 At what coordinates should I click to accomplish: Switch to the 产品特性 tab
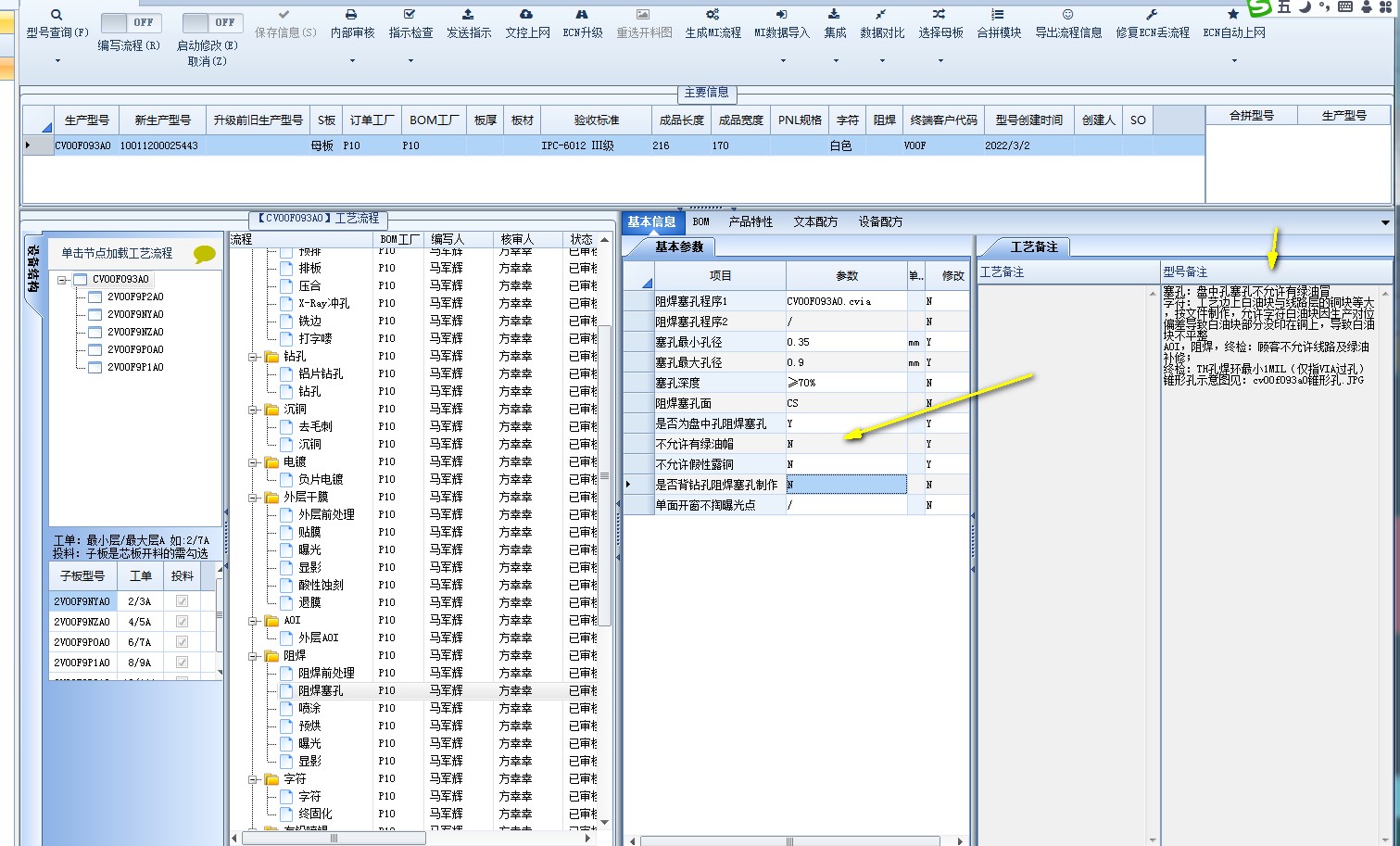pos(750,222)
